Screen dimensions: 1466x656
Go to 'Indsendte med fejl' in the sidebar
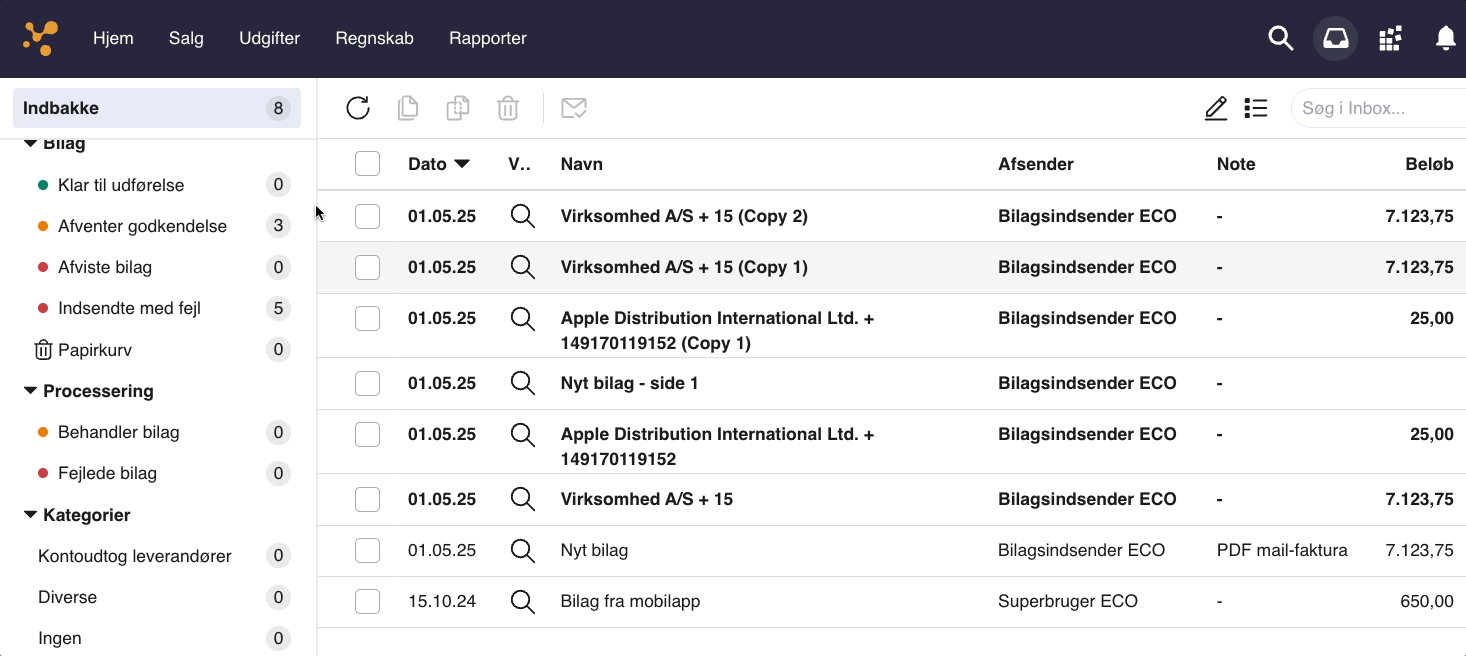(x=129, y=308)
